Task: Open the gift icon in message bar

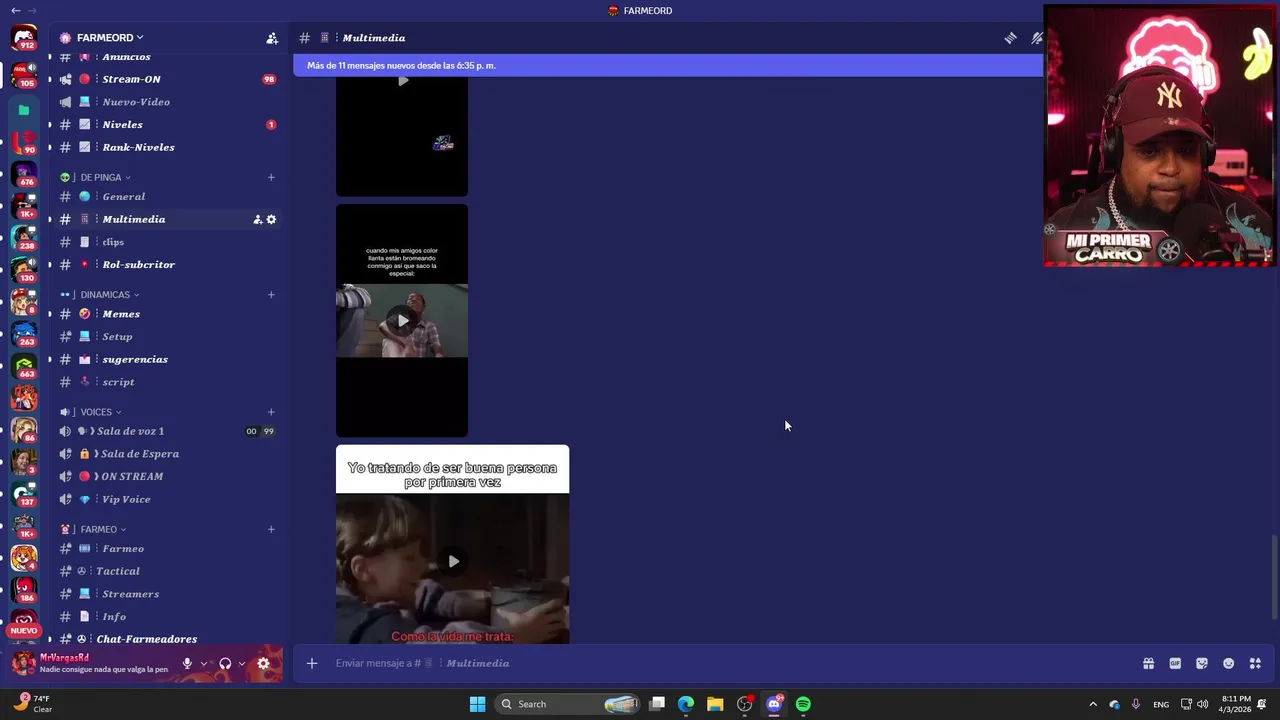Action: click(1148, 663)
